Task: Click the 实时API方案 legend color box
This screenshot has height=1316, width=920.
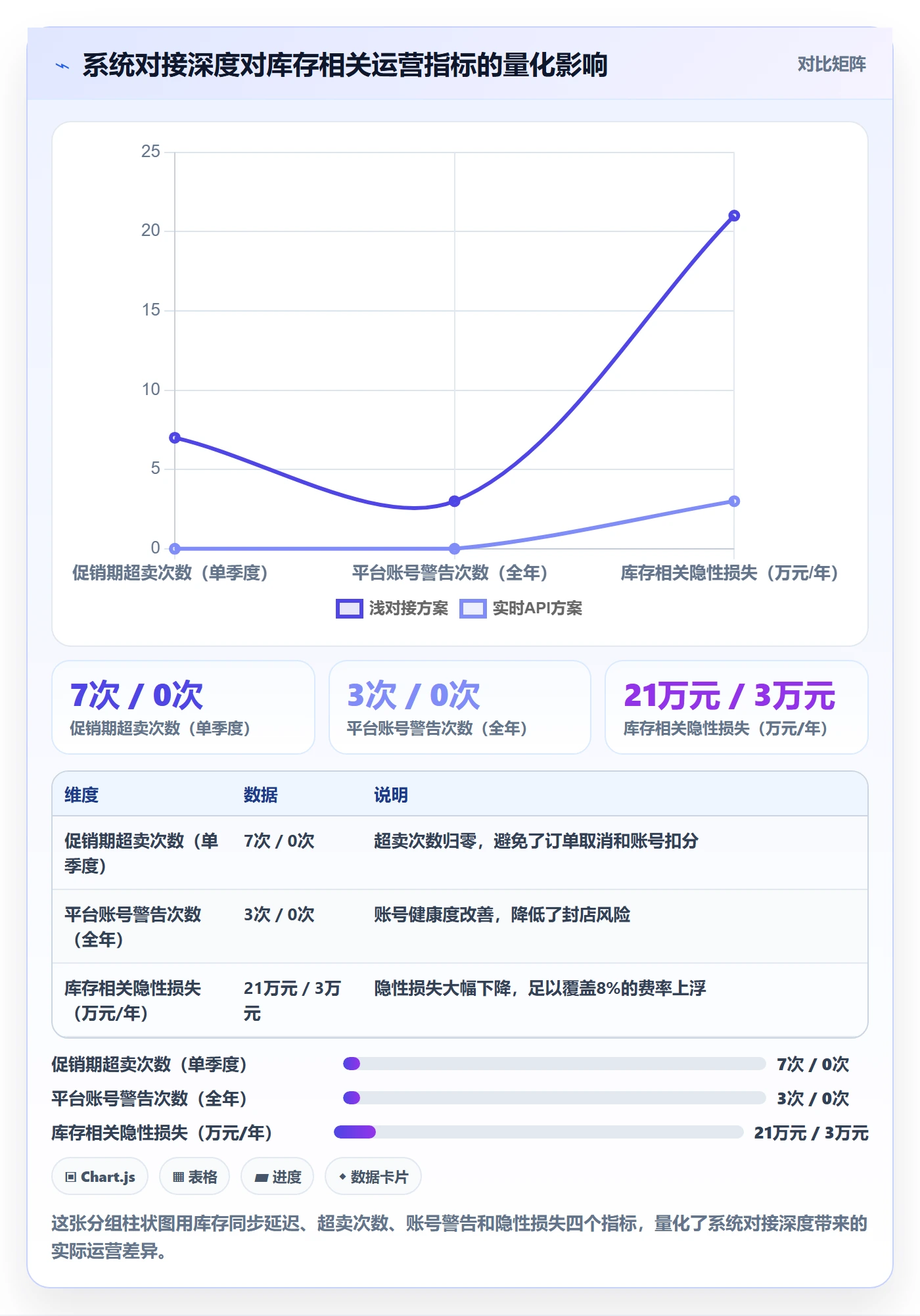Action: point(472,609)
